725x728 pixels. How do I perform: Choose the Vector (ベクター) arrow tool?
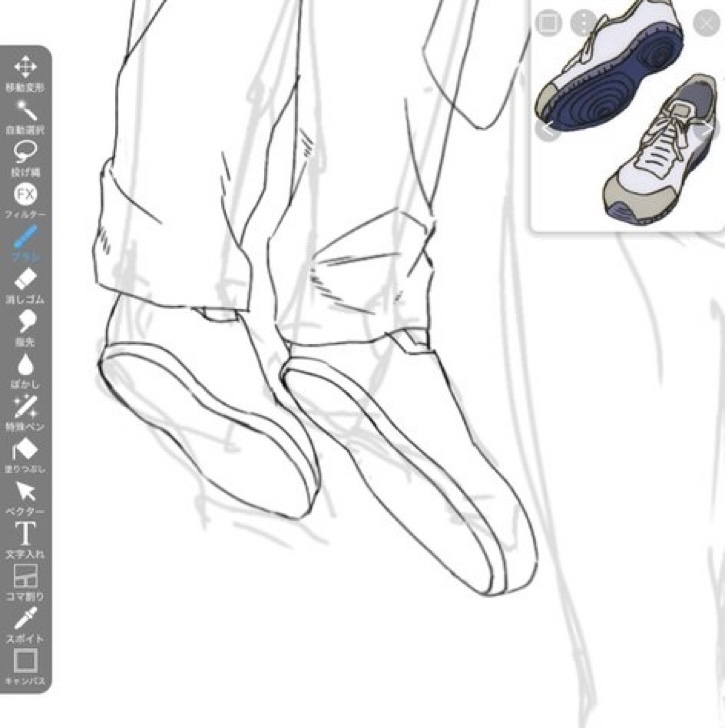pos(25,492)
